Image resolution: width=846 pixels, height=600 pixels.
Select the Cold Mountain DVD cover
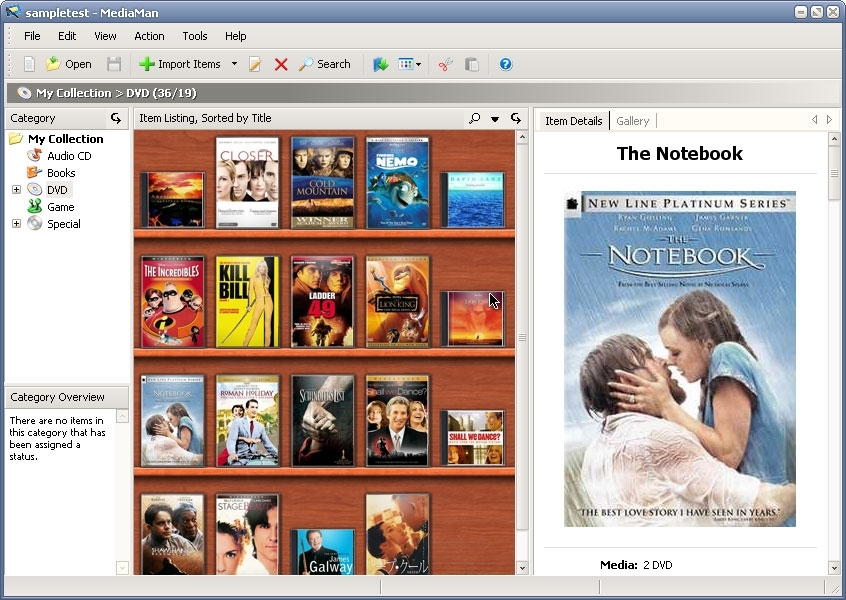(323, 182)
